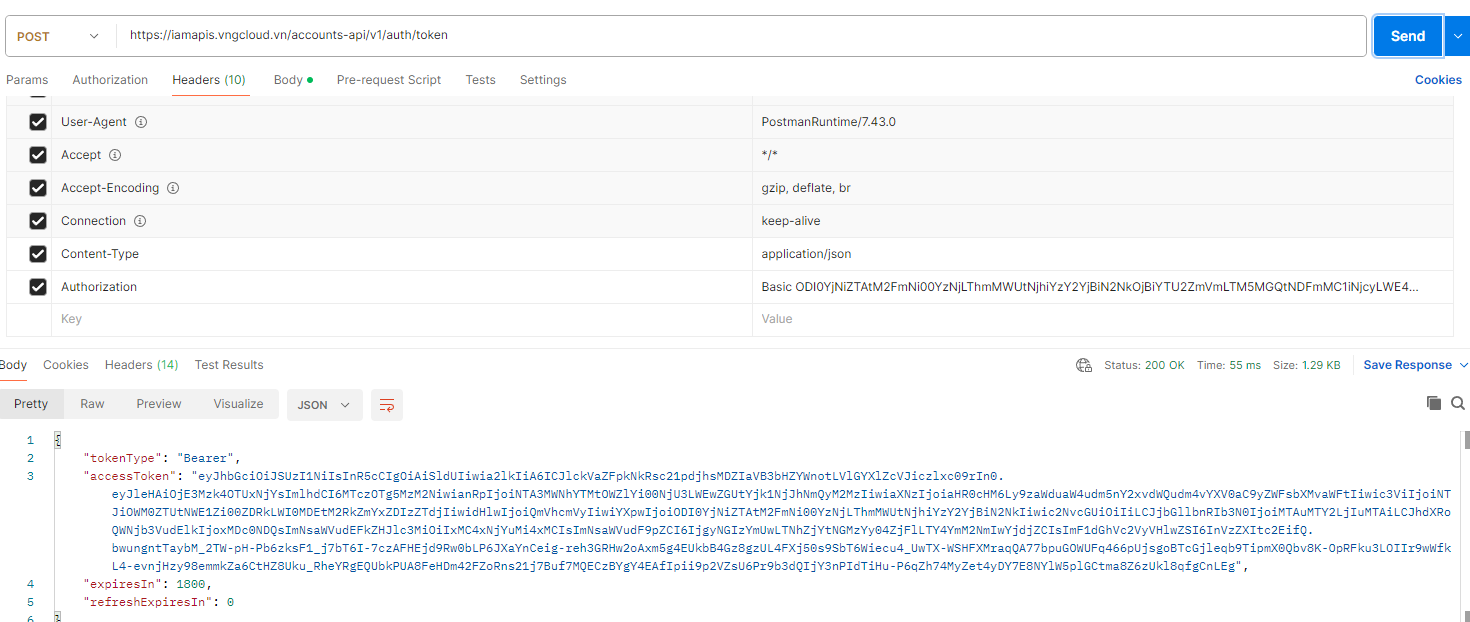Click the User-Agent info icon
Image resolution: width=1470 pixels, height=622 pixels.
pos(141,122)
